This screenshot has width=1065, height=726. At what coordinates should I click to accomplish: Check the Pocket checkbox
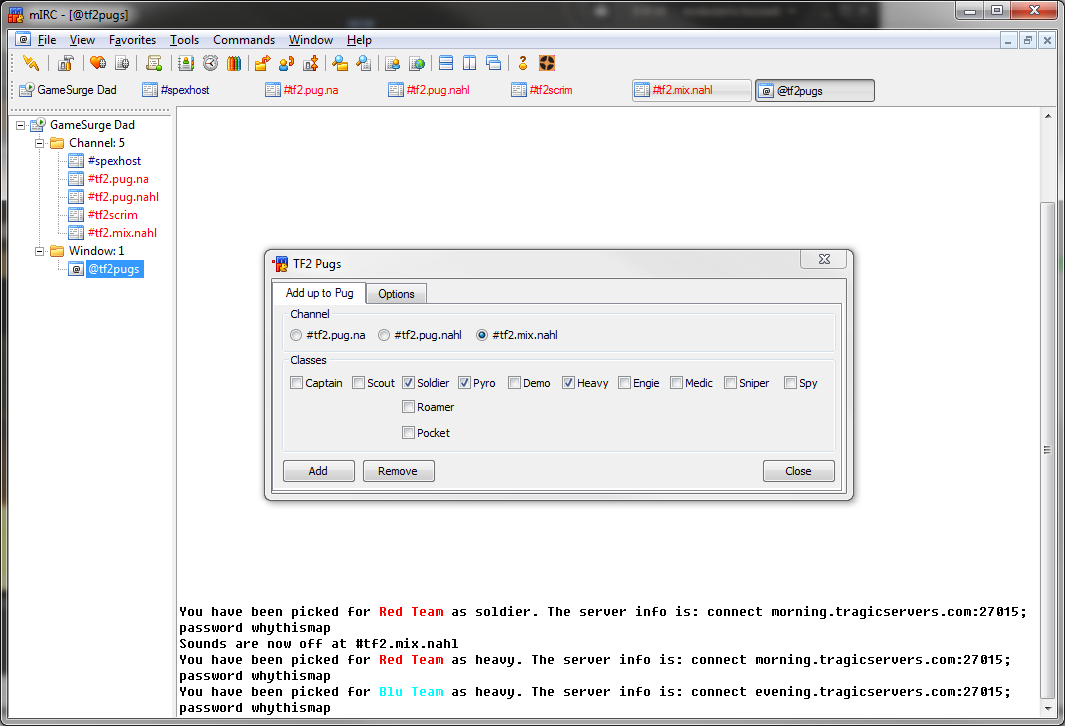click(x=408, y=433)
